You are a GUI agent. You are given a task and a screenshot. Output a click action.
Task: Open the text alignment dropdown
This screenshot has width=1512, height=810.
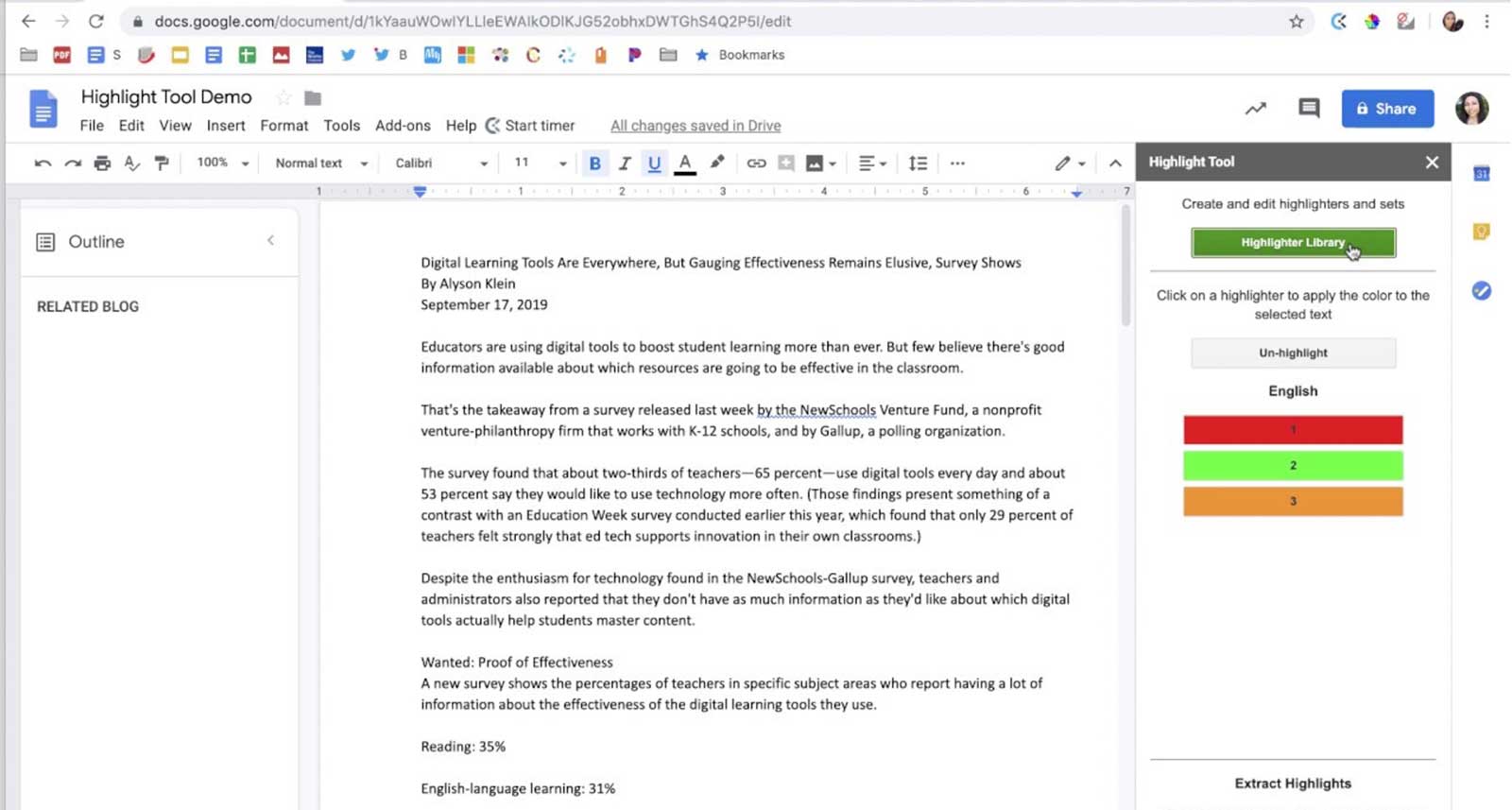872,164
